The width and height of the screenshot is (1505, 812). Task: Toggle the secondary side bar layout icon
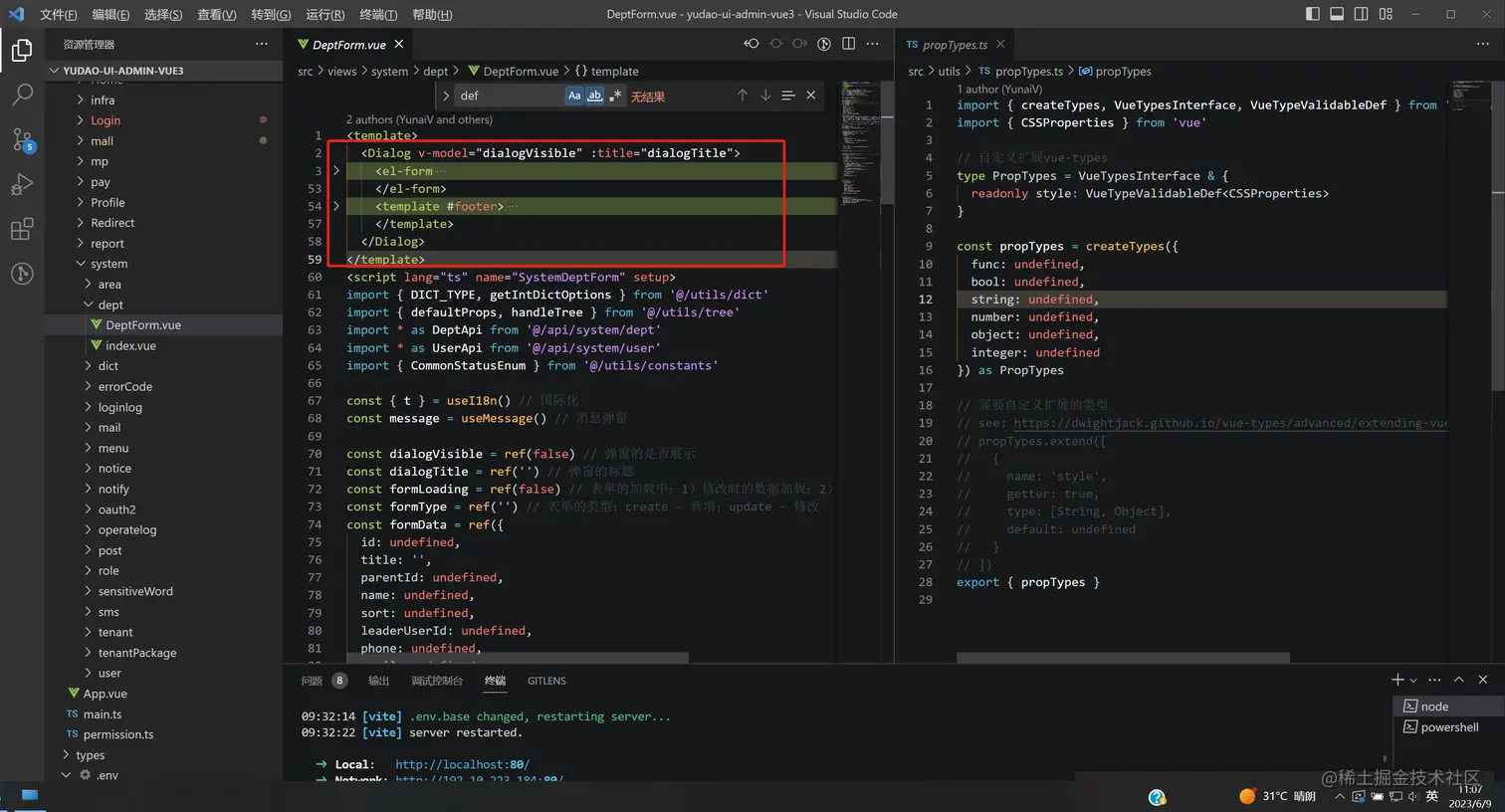pos(1361,14)
